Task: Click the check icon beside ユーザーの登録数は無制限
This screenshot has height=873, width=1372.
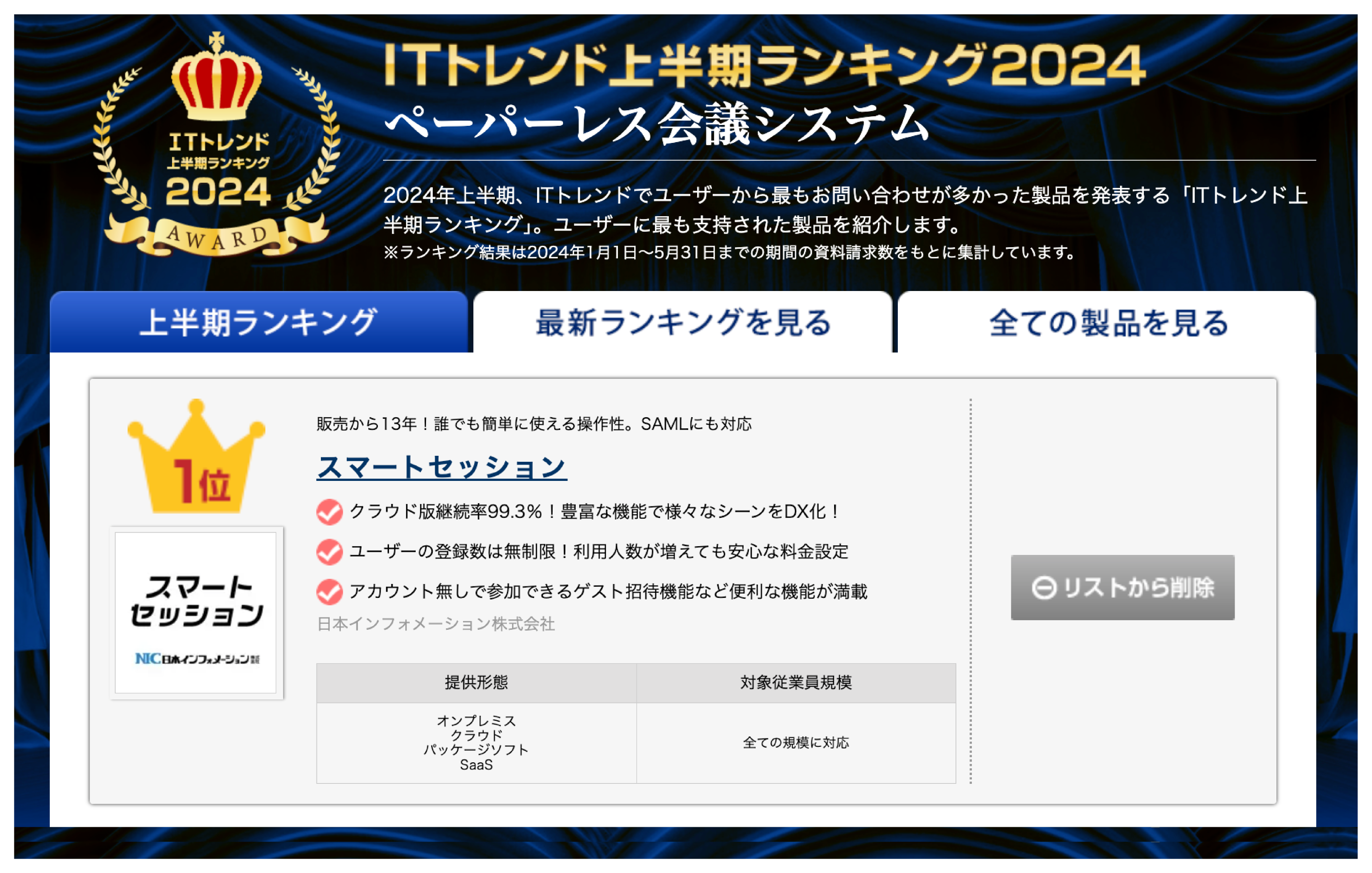Action: click(x=329, y=552)
